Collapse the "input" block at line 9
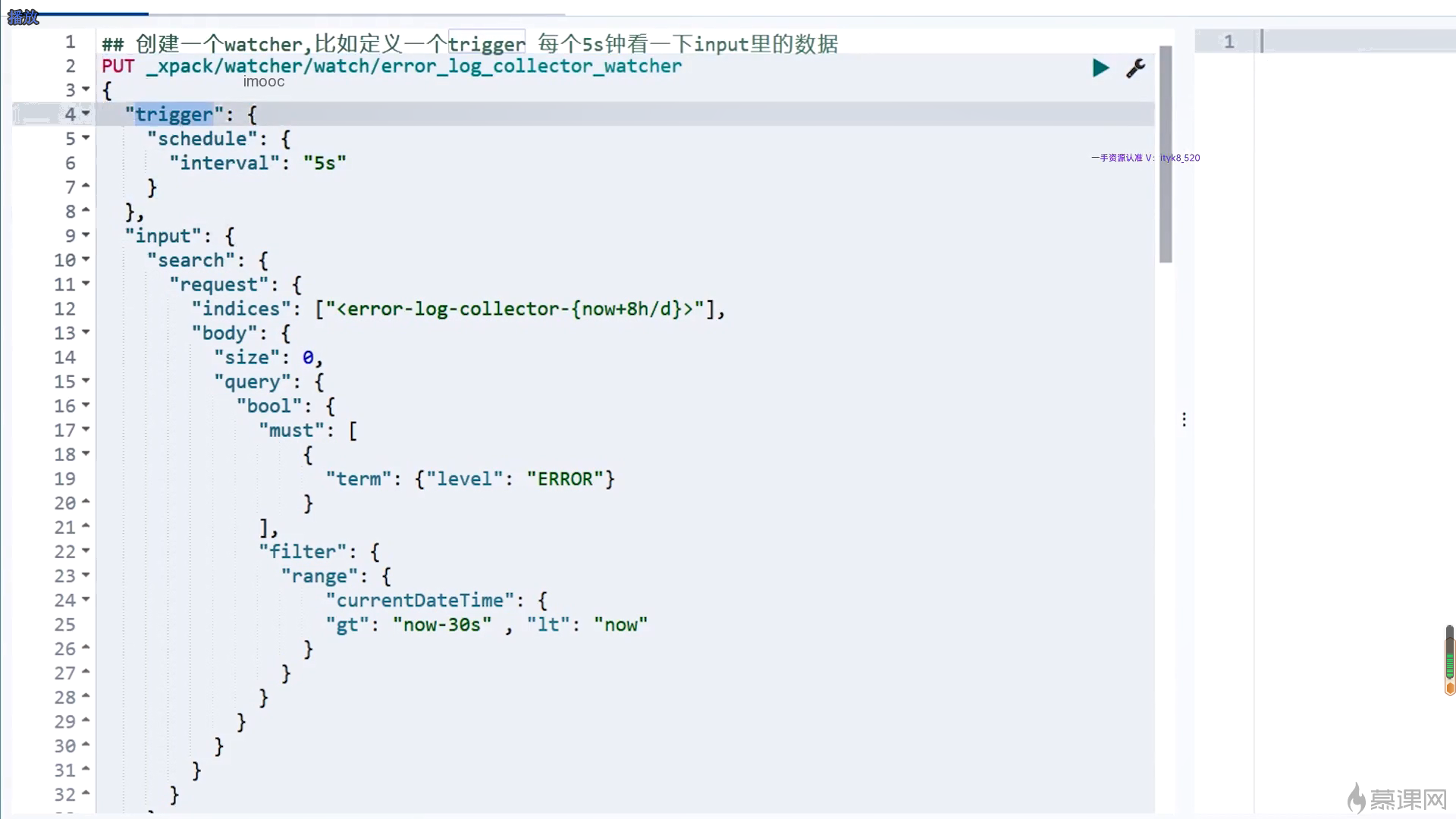This screenshot has height=819, width=1456. [86, 235]
